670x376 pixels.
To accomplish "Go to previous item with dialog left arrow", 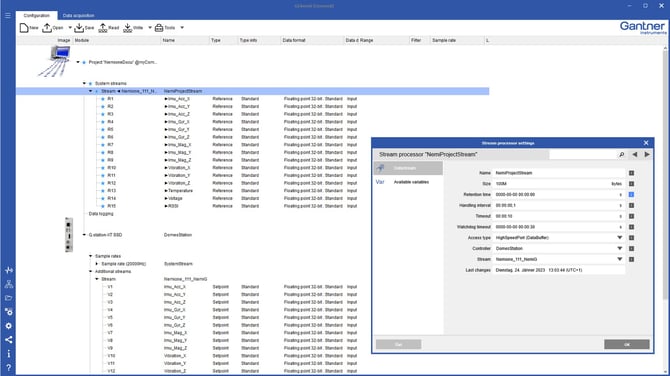I will click(x=635, y=155).
